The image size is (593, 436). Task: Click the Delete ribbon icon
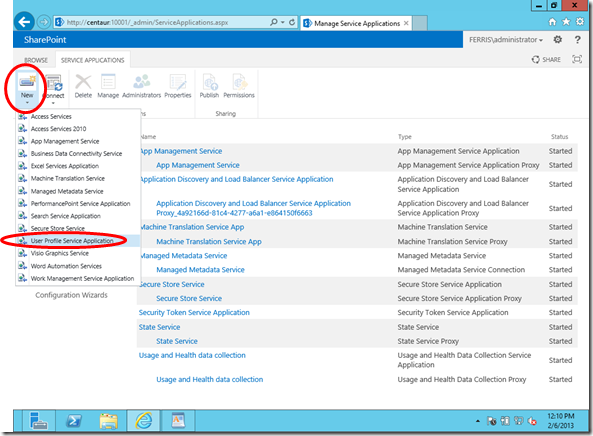[83, 86]
